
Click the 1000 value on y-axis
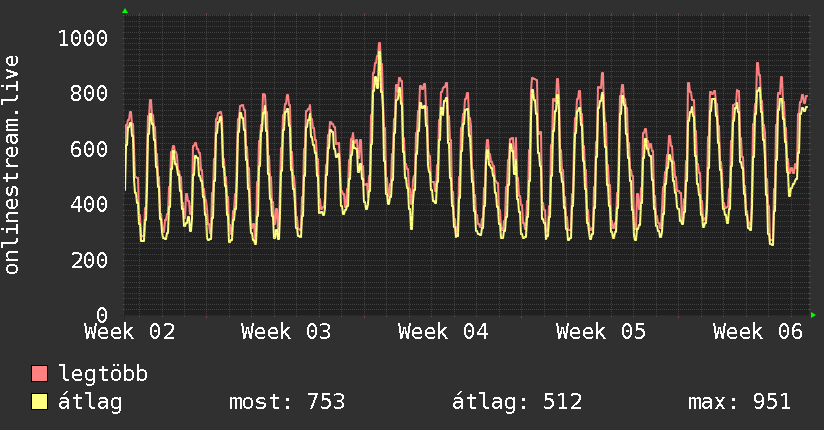(x=83, y=38)
